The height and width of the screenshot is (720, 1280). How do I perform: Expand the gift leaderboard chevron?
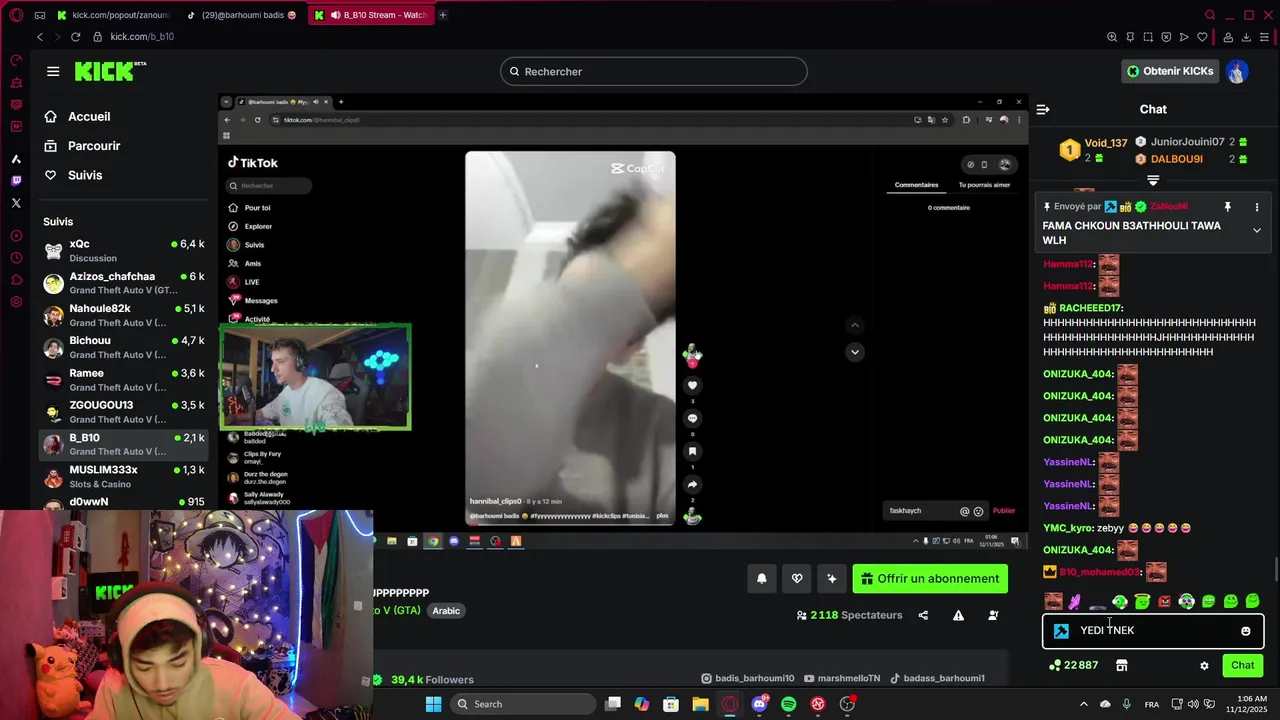(1153, 181)
